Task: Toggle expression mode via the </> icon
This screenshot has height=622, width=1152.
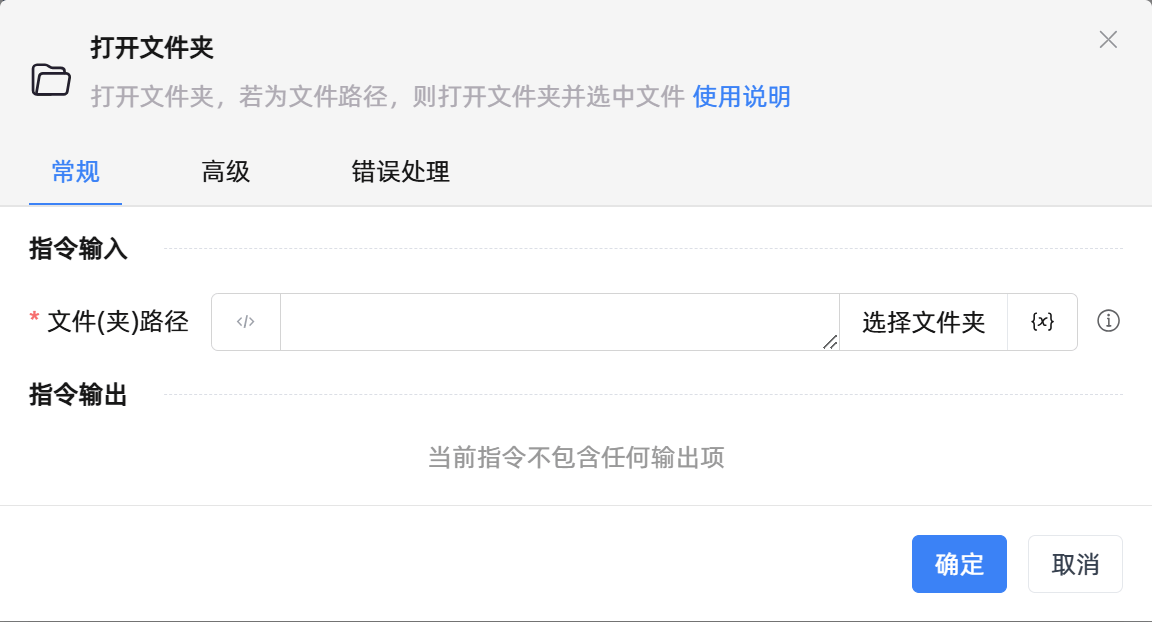Action: 245,321
